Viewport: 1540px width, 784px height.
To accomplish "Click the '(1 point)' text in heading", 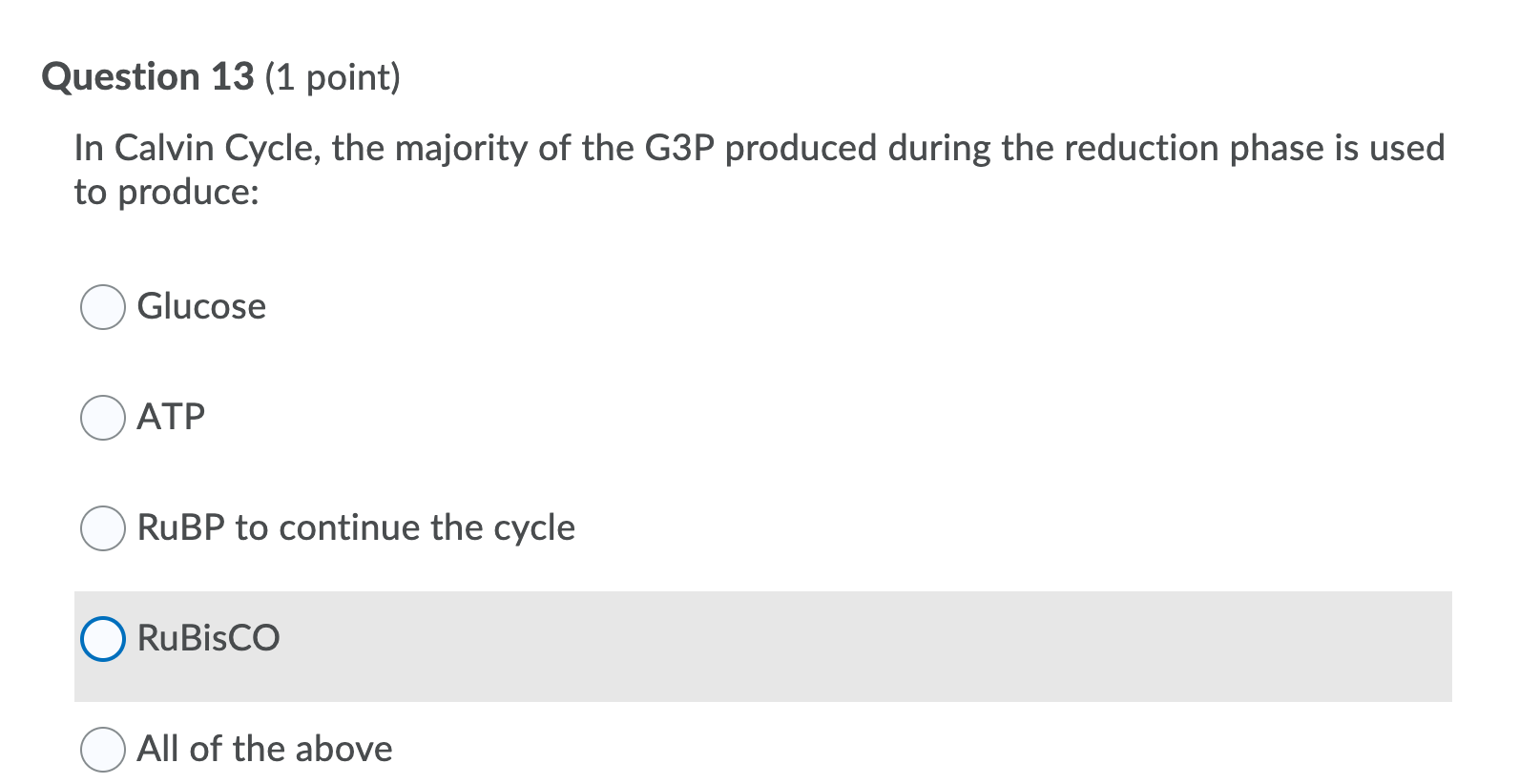I will pyautogui.click(x=333, y=77).
